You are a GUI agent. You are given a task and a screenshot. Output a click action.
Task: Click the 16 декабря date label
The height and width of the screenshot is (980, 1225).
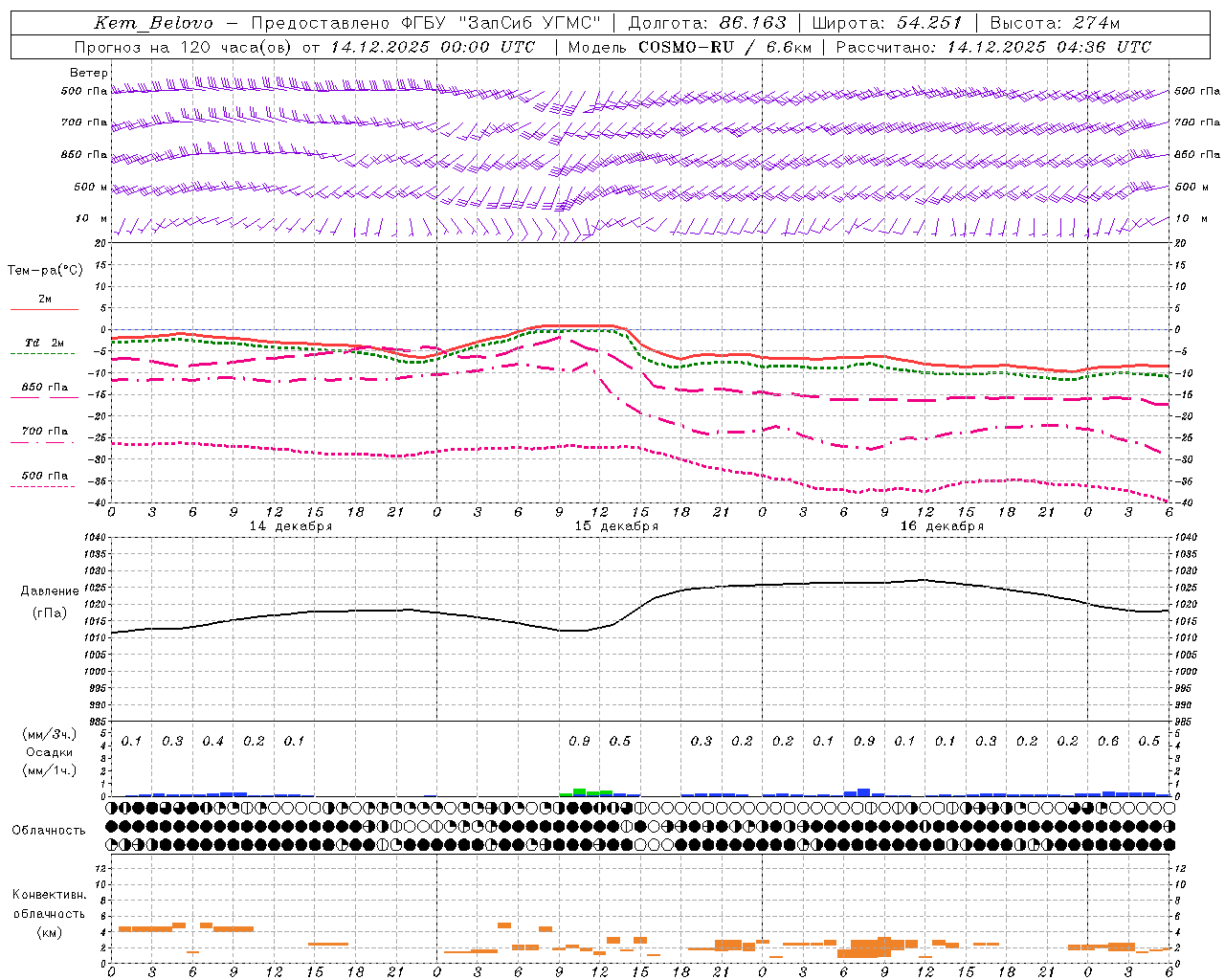(942, 526)
